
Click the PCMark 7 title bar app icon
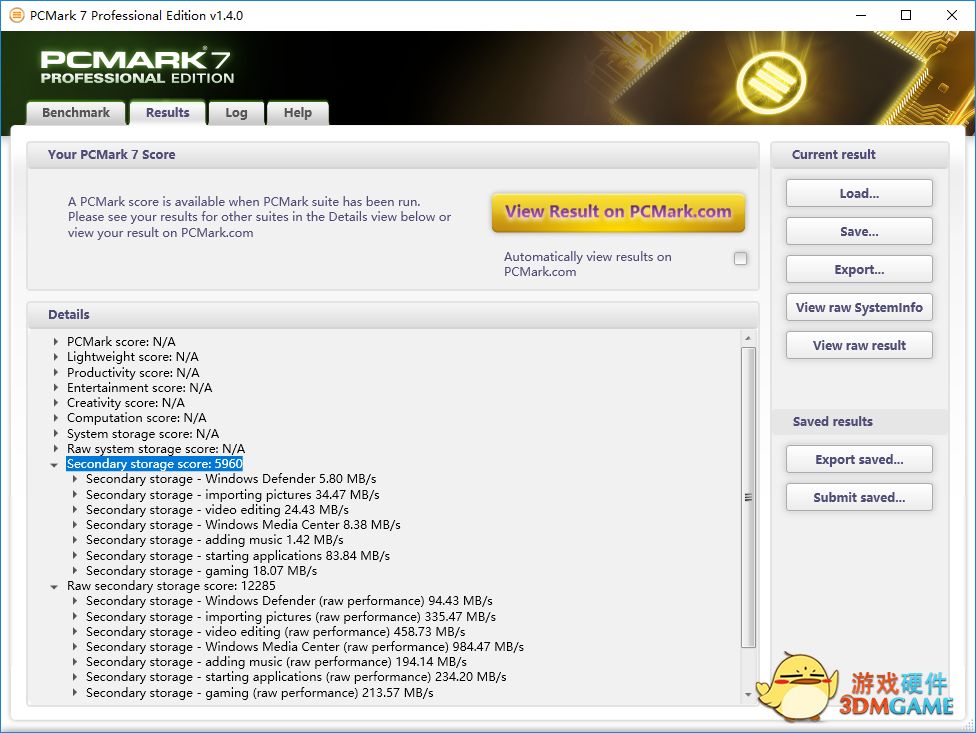pyautogui.click(x=16, y=15)
